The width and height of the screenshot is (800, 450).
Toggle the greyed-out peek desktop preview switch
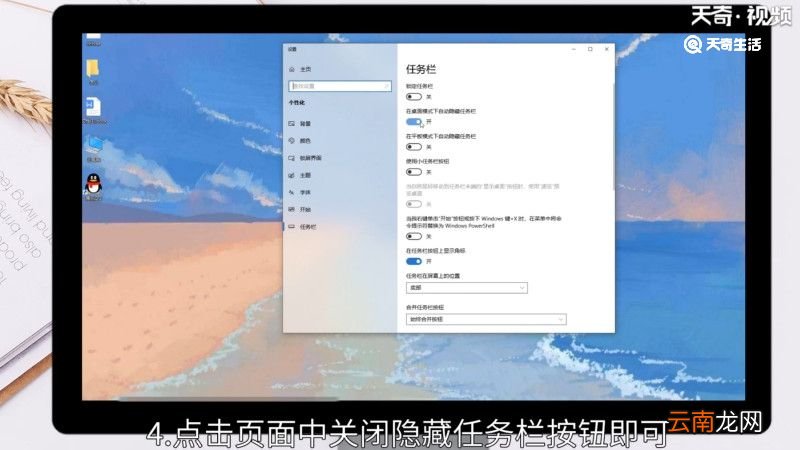coord(414,204)
